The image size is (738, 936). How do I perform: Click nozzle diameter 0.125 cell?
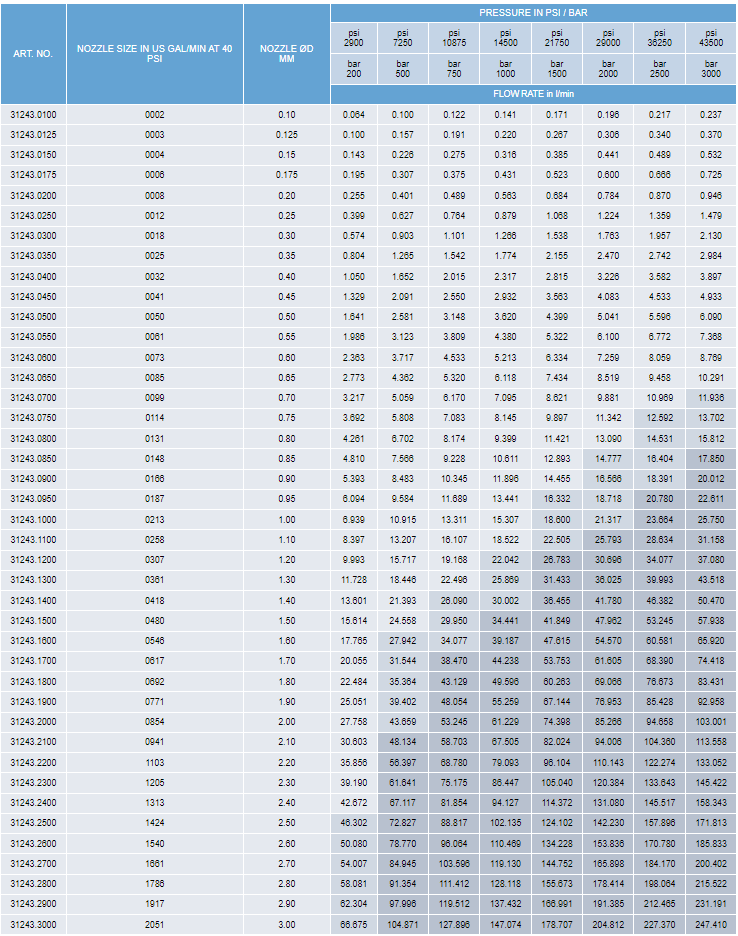(x=286, y=135)
